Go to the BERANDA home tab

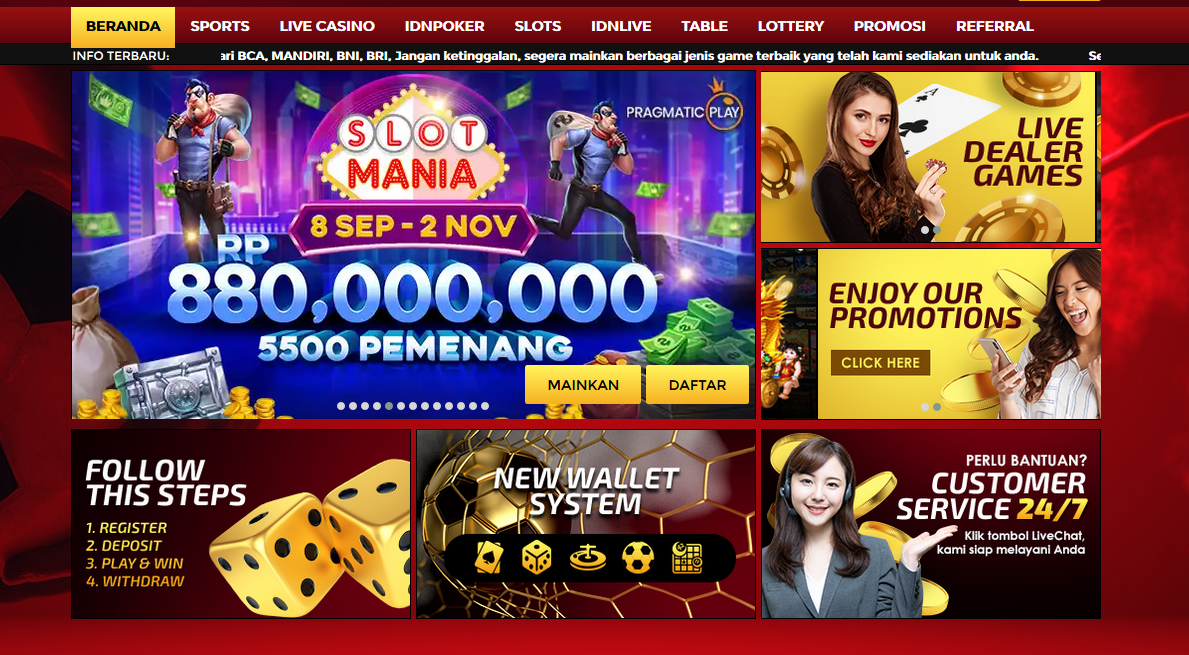123,27
